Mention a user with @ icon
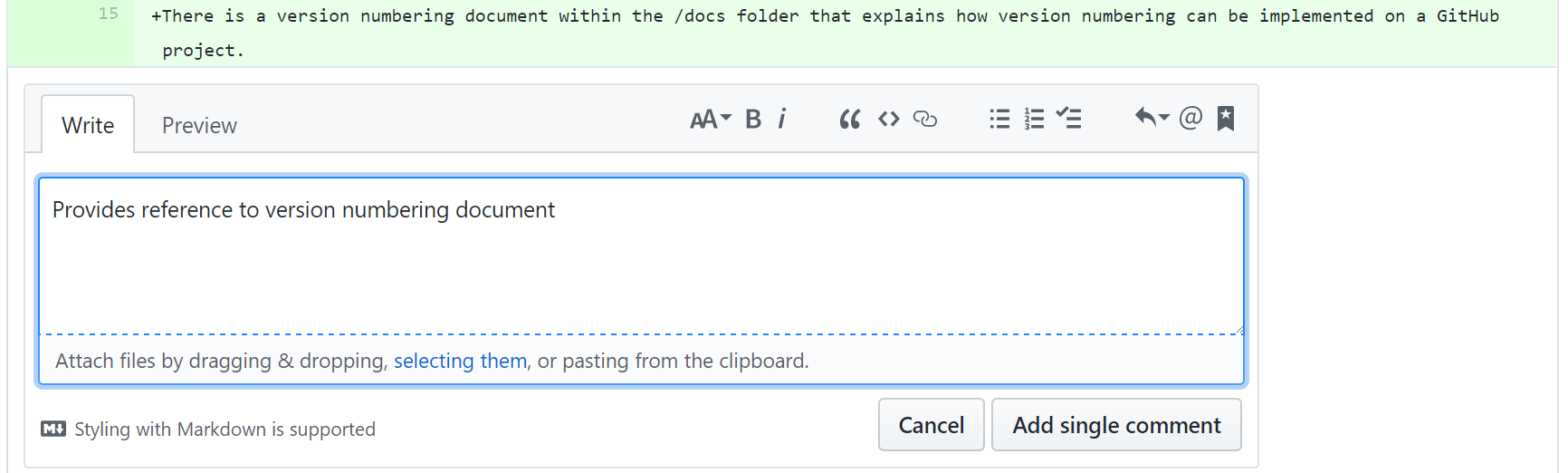This screenshot has width=1568, height=473. [1191, 117]
